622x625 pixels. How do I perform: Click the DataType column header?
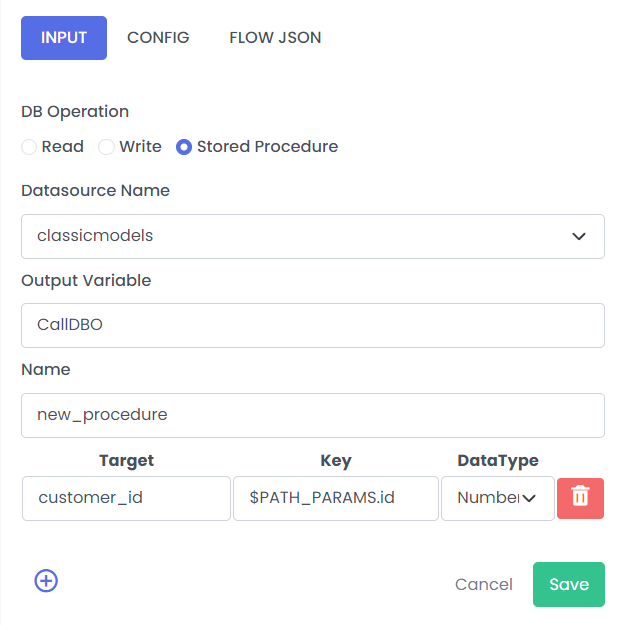(x=498, y=461)
